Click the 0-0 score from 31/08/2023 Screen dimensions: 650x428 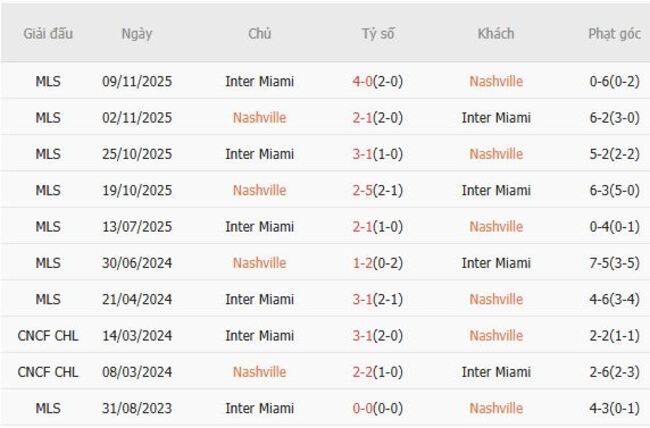(x=378, y=408)
